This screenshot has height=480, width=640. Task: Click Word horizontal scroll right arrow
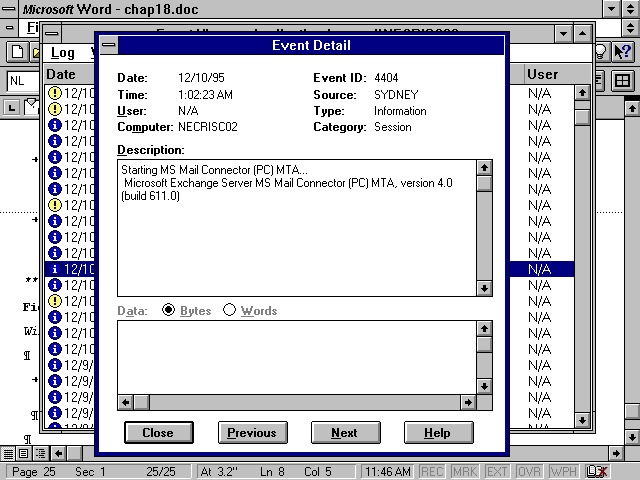point(616,453)
